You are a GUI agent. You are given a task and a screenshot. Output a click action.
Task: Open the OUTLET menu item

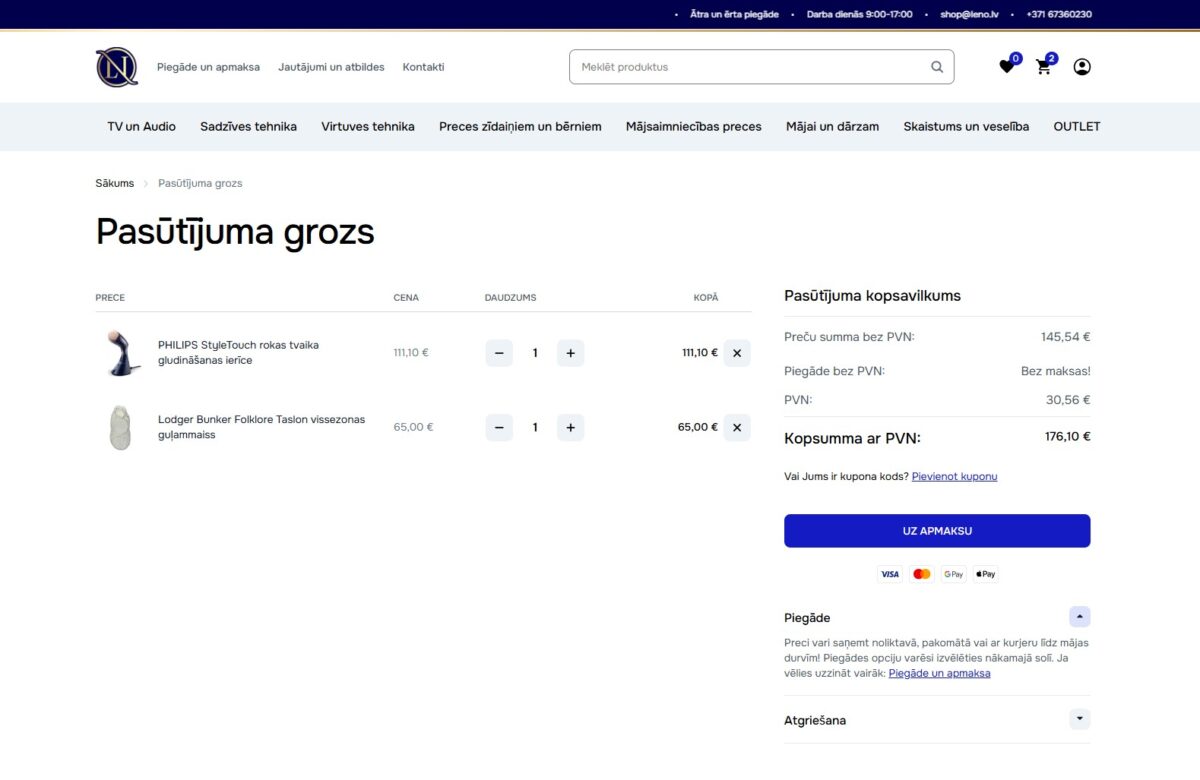tap(1076, 126)
